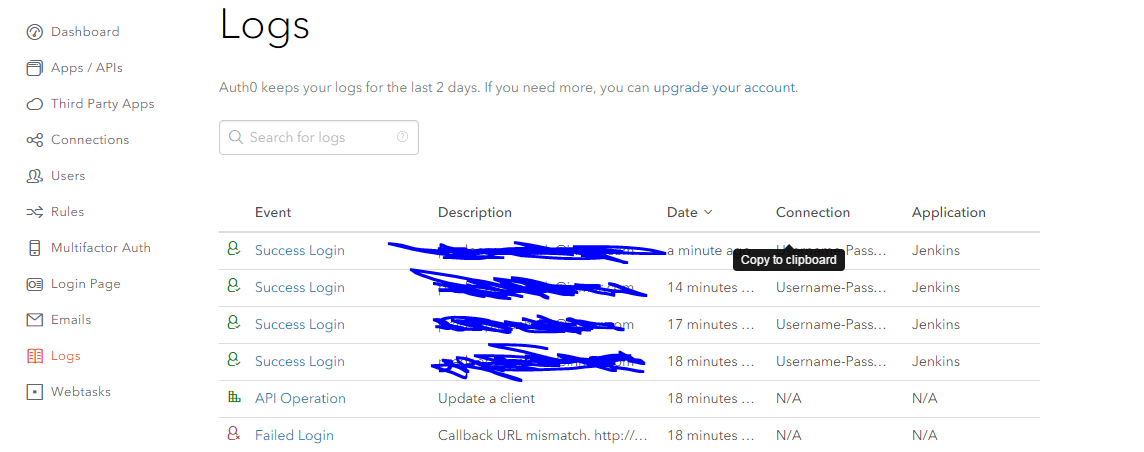Screen dimensions: 1144x452
Task: Go to Login Page settings
Action: 86,284
